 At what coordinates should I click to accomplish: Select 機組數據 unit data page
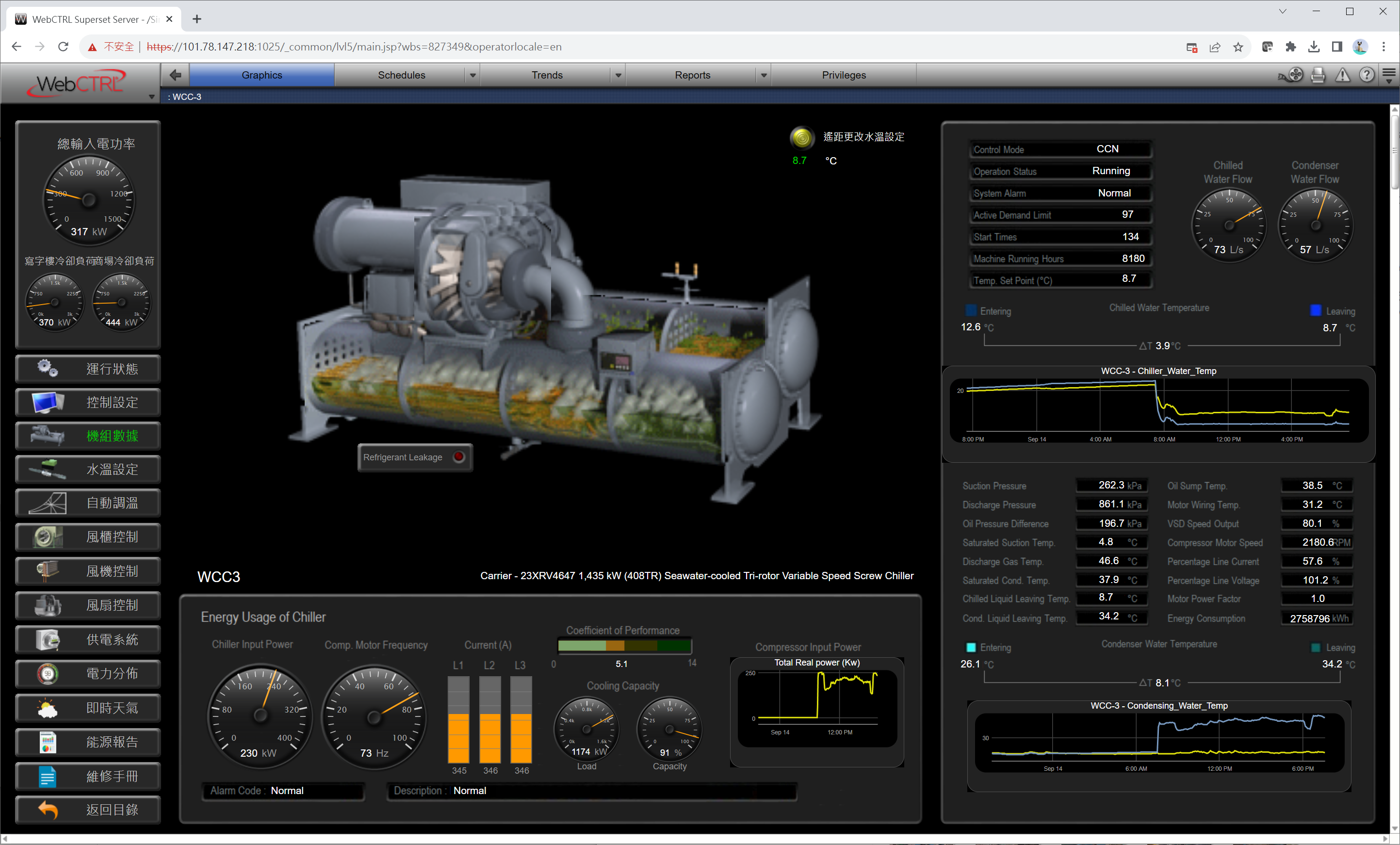(x=88, y=436)
